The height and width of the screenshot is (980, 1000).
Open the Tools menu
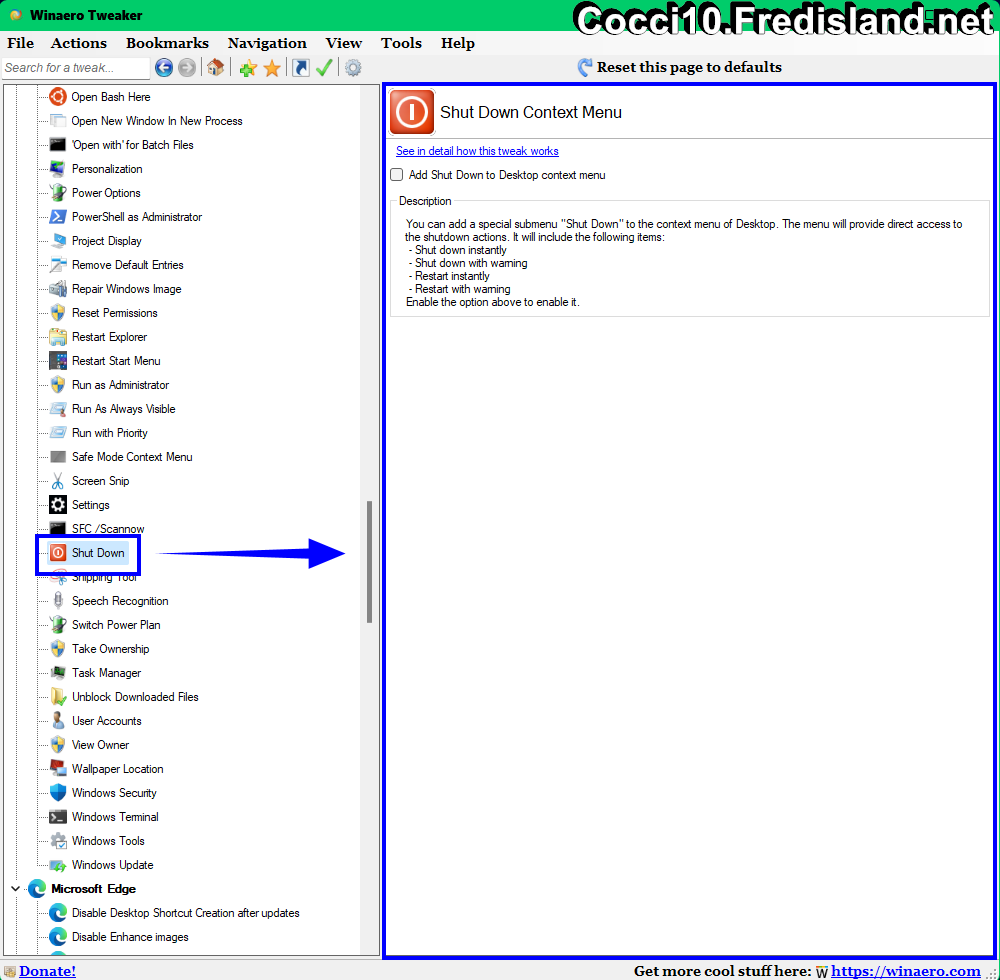click(401, 43)
